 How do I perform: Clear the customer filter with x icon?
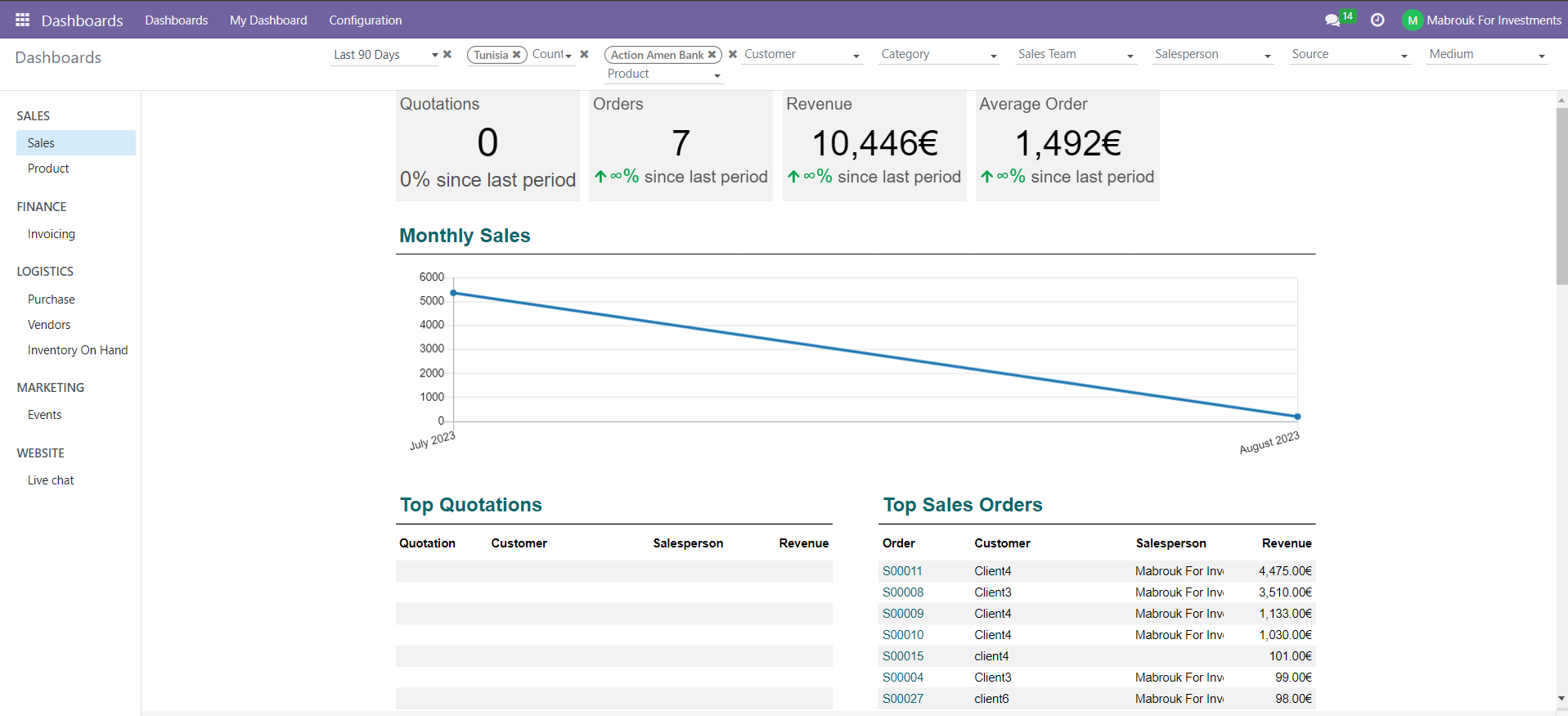click(x=733, y=55)
